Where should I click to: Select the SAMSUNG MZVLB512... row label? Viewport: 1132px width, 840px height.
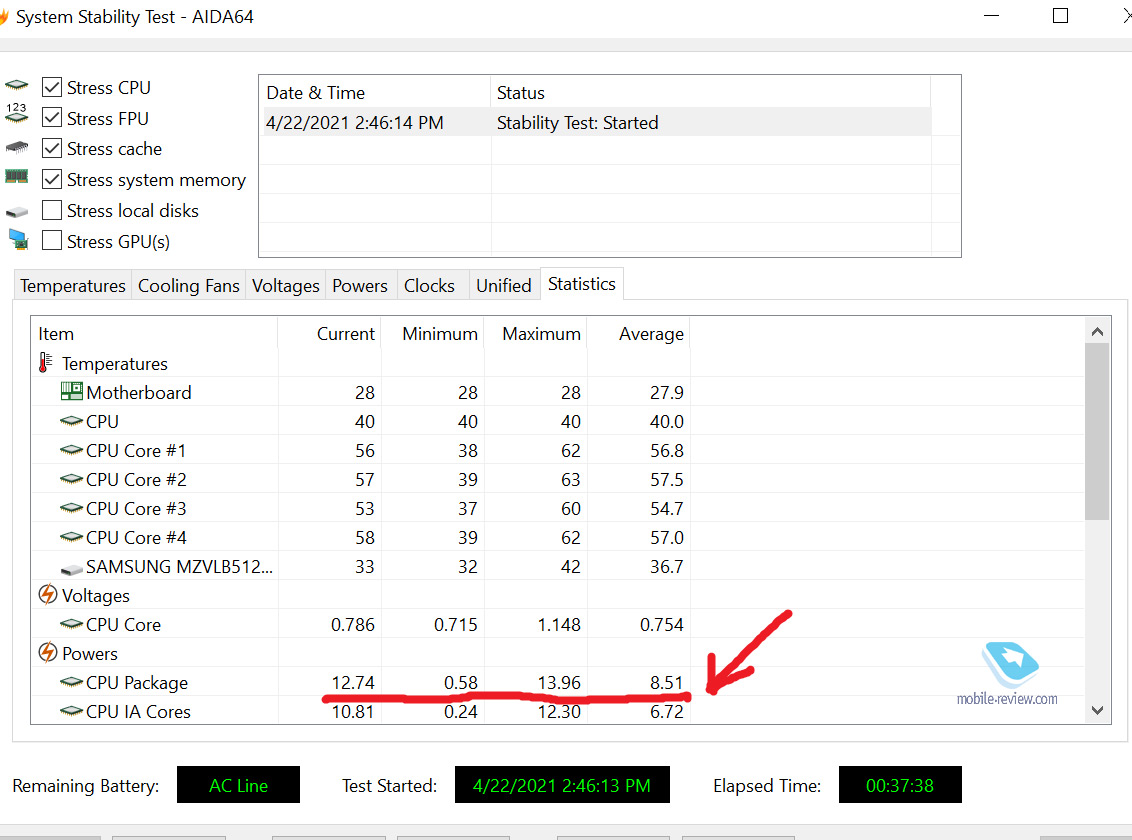(179, 566)
